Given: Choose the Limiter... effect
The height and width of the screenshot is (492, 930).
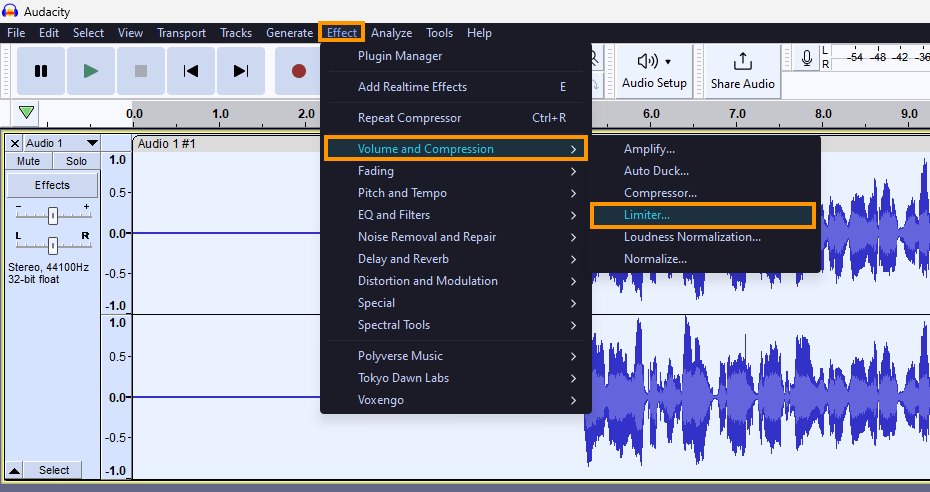Looking at the screenshot, I should click(x=703, y=215).
